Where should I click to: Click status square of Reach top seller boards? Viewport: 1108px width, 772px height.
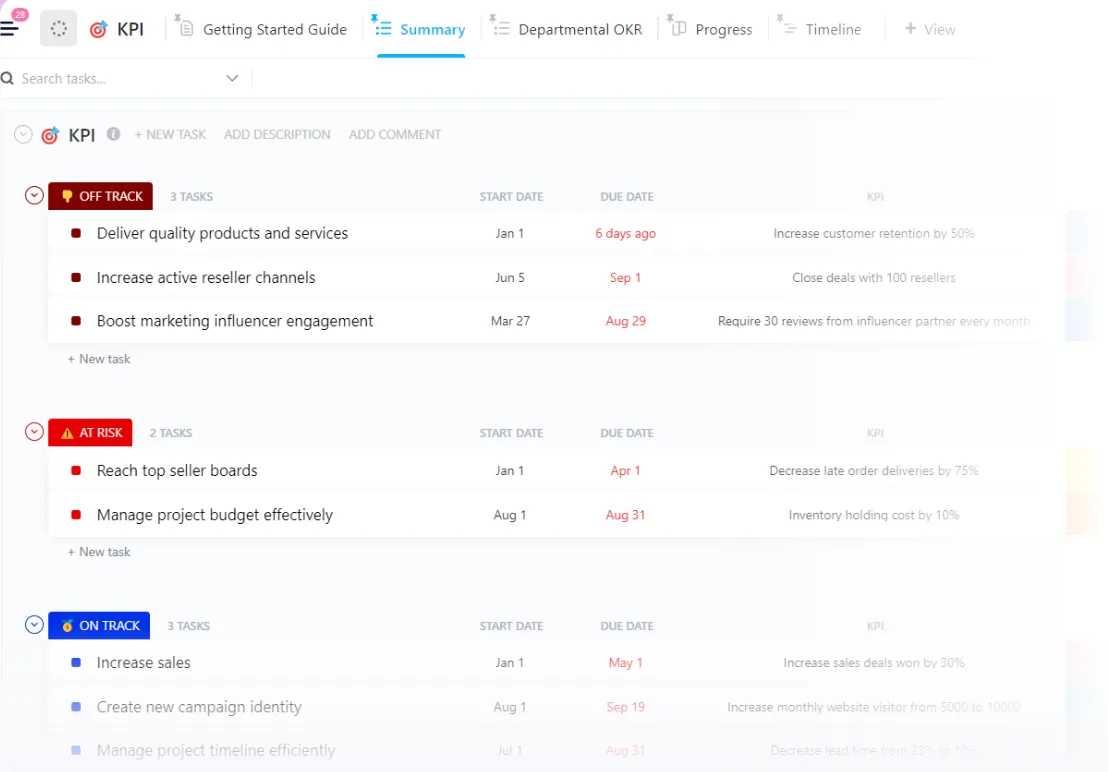pos(76,470)
